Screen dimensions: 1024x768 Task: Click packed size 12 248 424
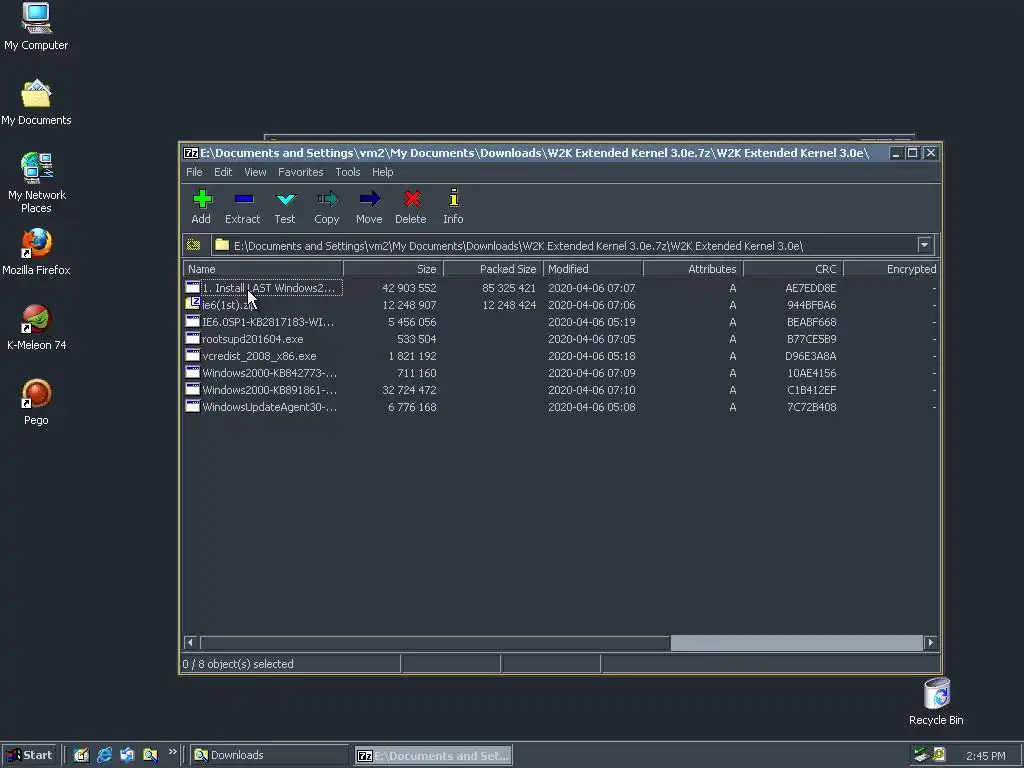509,305
